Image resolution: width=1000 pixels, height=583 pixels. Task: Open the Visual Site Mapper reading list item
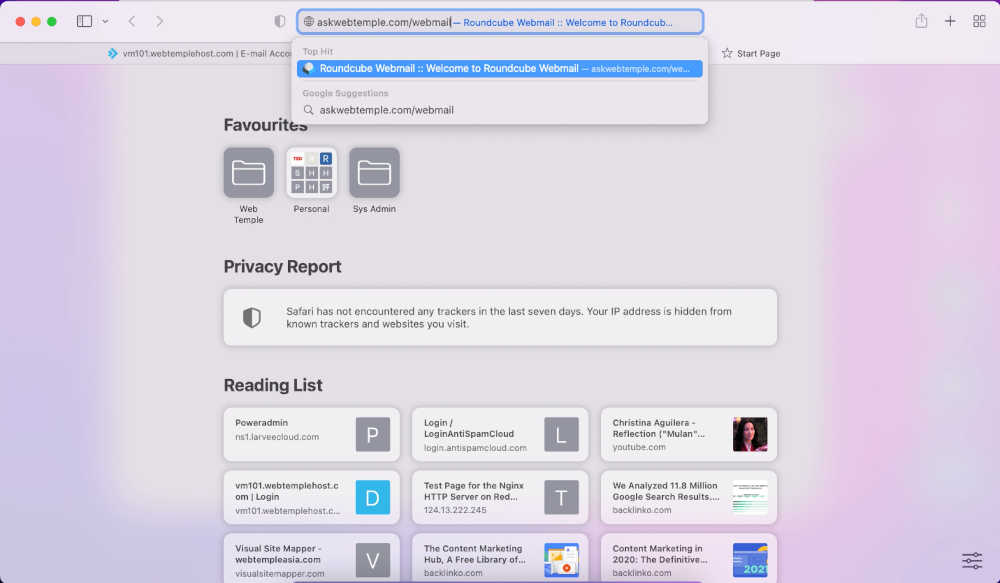311,559
